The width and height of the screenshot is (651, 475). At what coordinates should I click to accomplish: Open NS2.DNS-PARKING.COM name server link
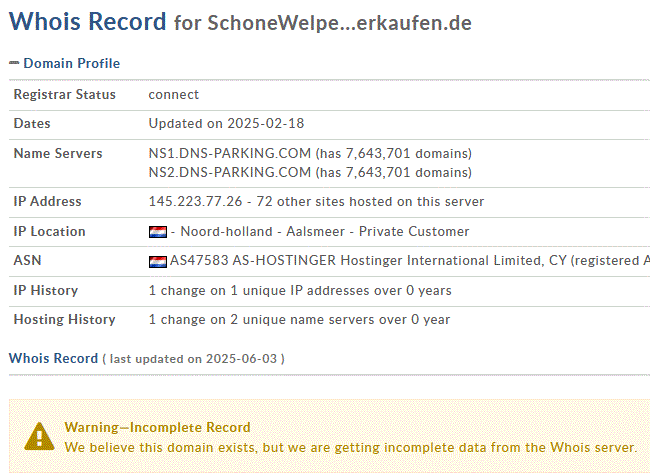pos(230,172)
